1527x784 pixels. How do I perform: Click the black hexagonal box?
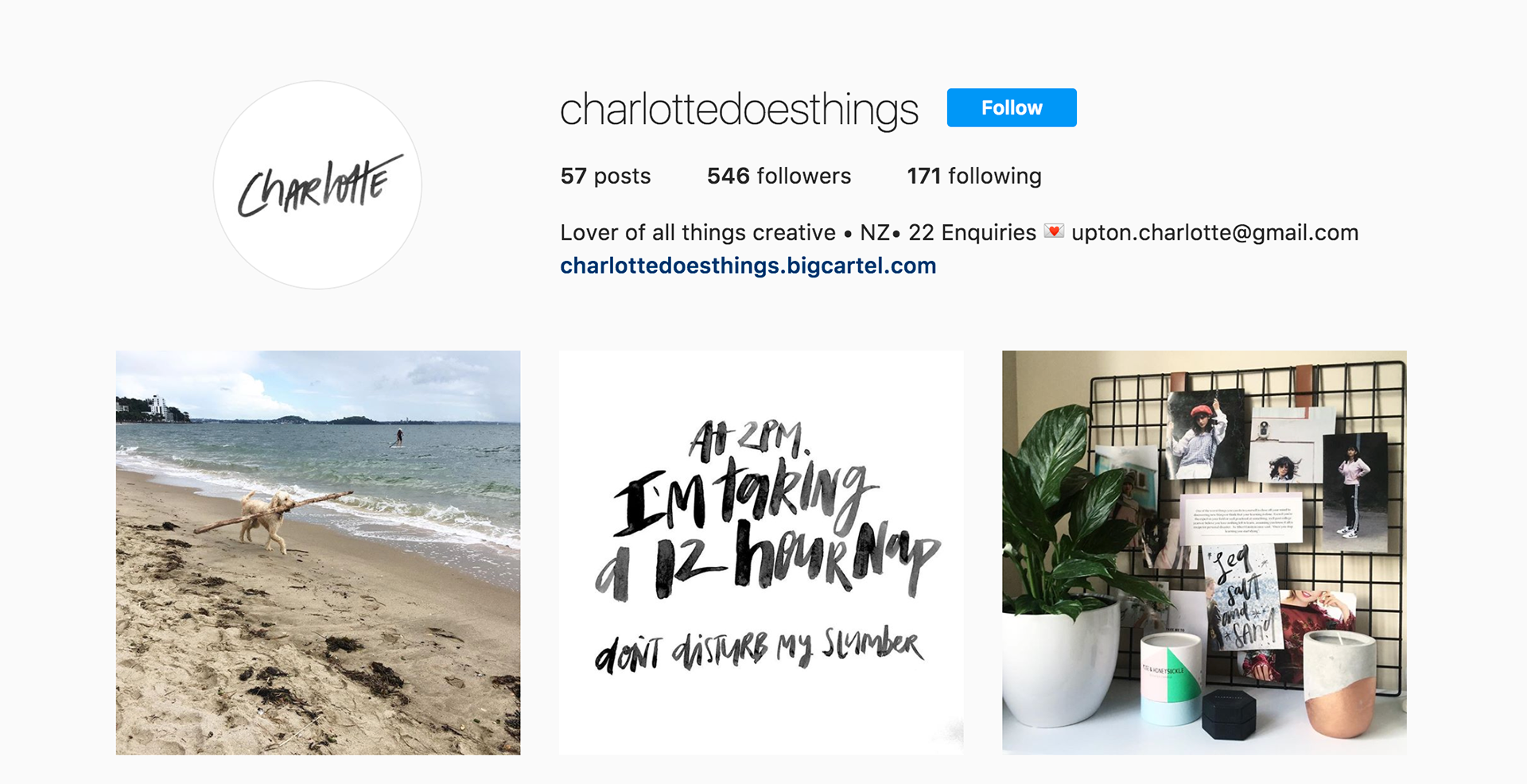1229,715
